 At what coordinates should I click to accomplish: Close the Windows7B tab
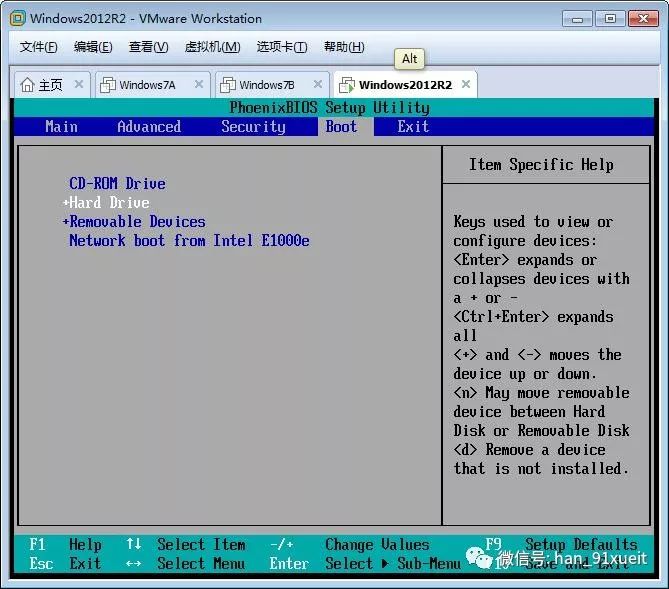click(x=318, y=84)
